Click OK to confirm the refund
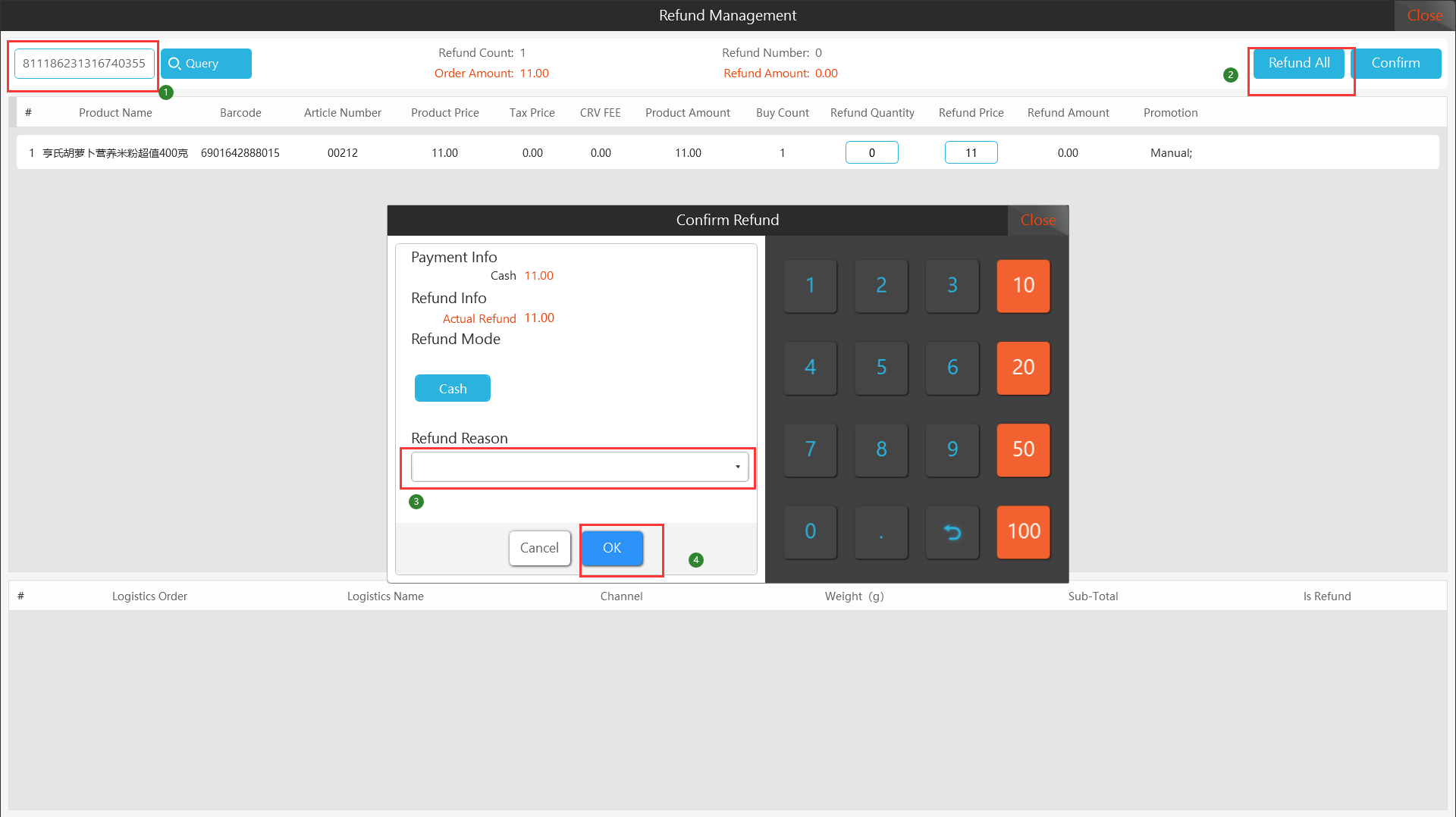1456x817 pixels. pos(612,548)
